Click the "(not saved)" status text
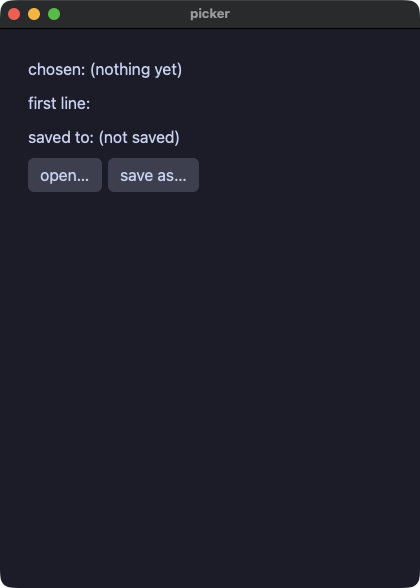 139,138
